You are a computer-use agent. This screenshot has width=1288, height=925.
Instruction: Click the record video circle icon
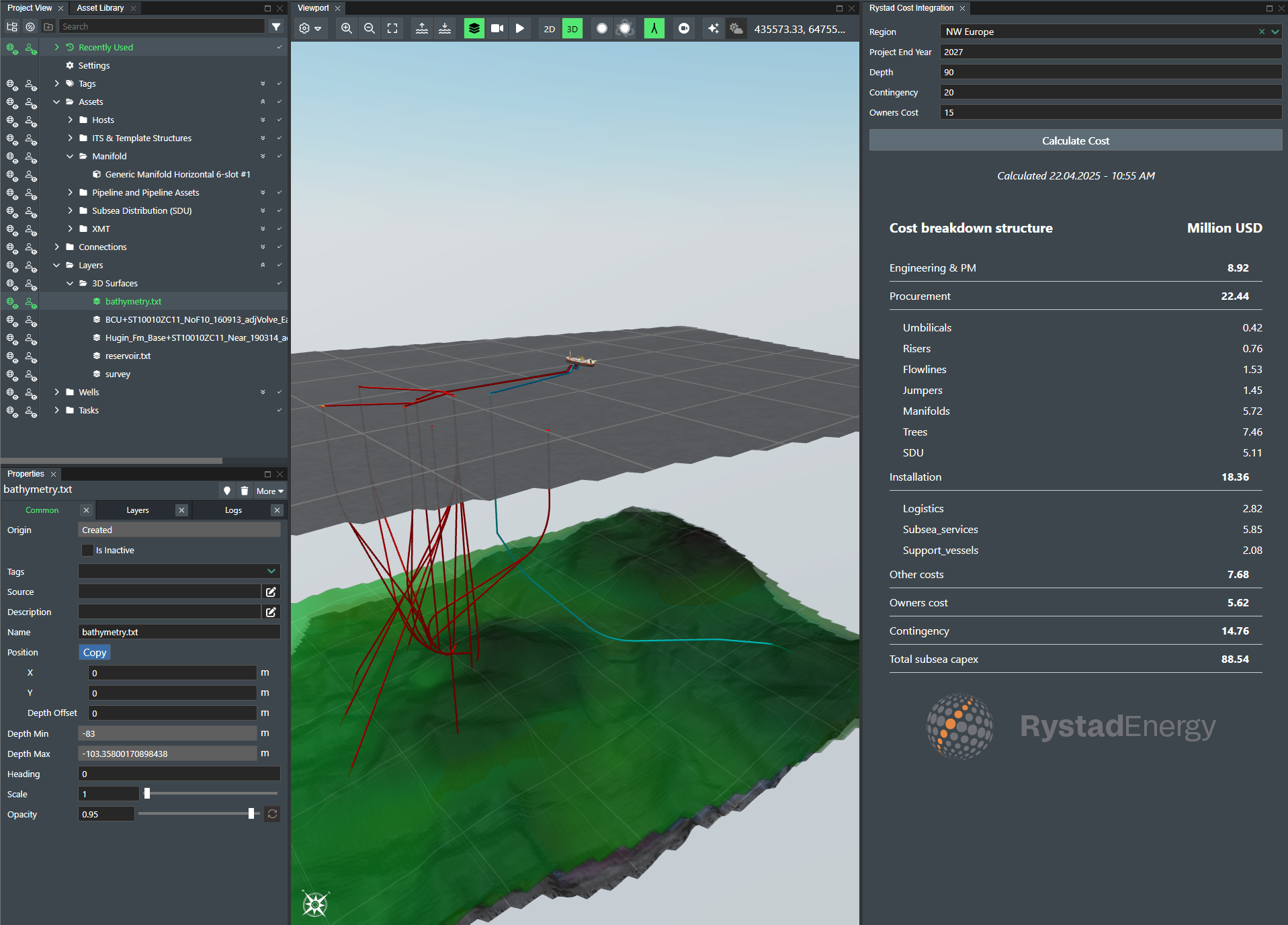(x=684, y=28)
